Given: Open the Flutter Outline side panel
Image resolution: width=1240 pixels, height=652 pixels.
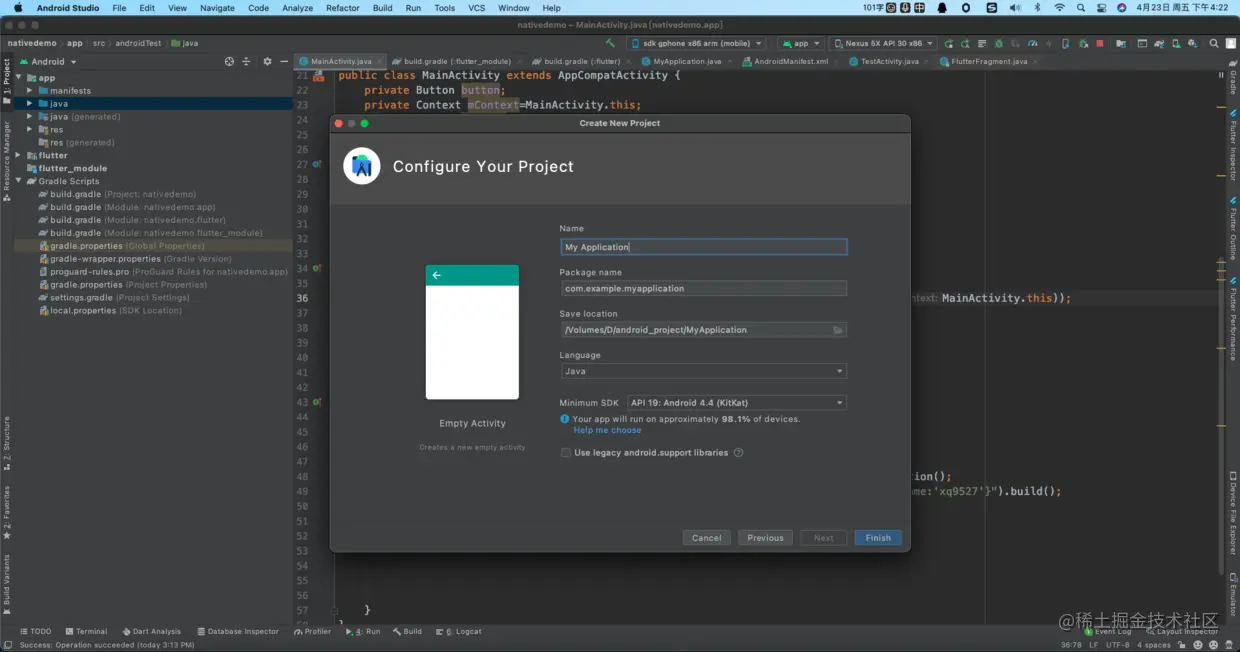Looking at the screenshot, I should point(1233,228).
